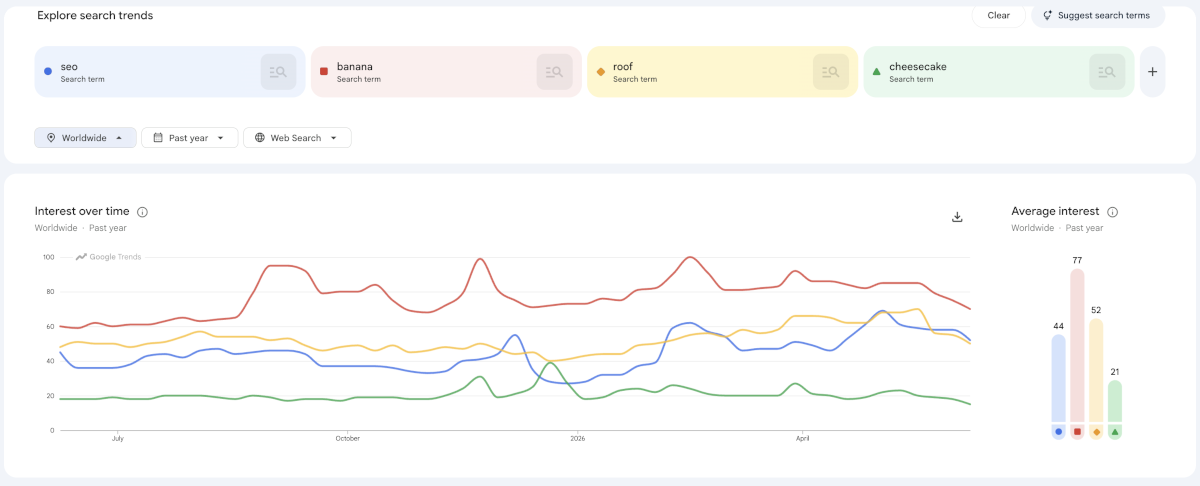
Task: Click the Average interest title
Action: pos(1055,211)
